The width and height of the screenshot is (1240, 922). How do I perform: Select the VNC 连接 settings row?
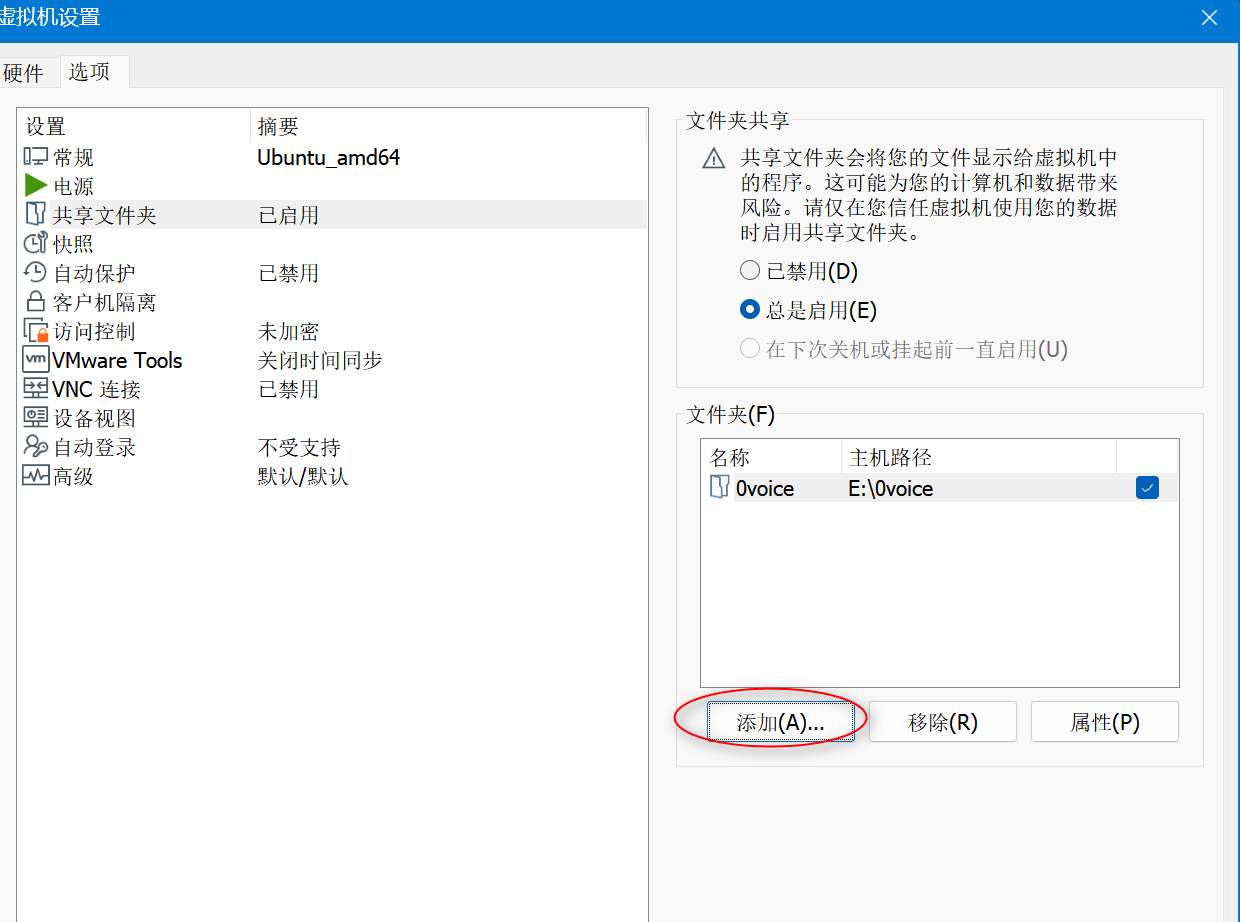333,389
